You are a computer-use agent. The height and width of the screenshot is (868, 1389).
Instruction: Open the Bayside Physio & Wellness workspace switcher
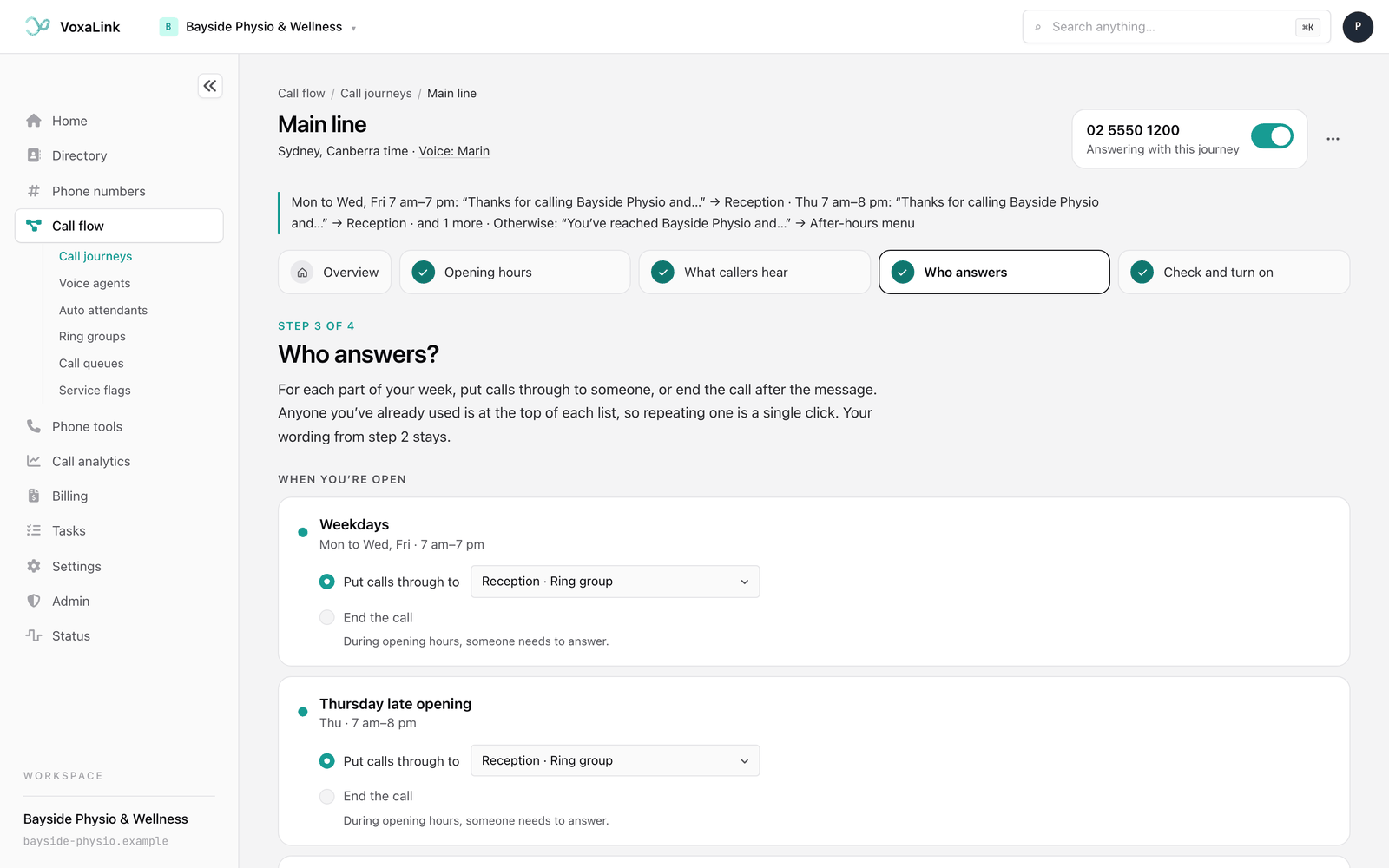[x=258, y=27]
